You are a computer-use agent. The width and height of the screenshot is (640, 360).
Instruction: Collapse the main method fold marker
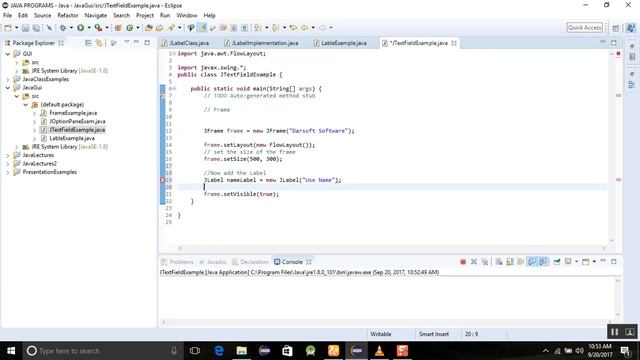174,89
